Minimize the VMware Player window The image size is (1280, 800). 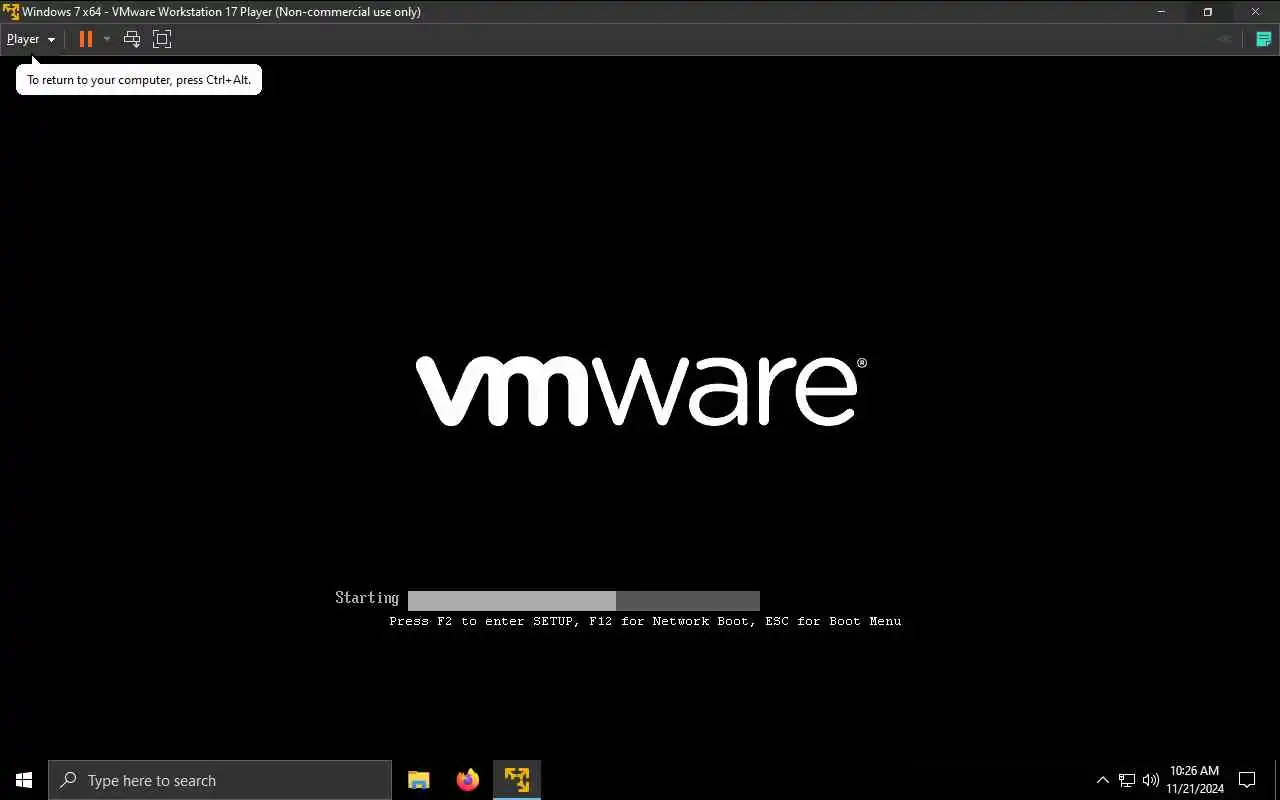coord(1161,12)
